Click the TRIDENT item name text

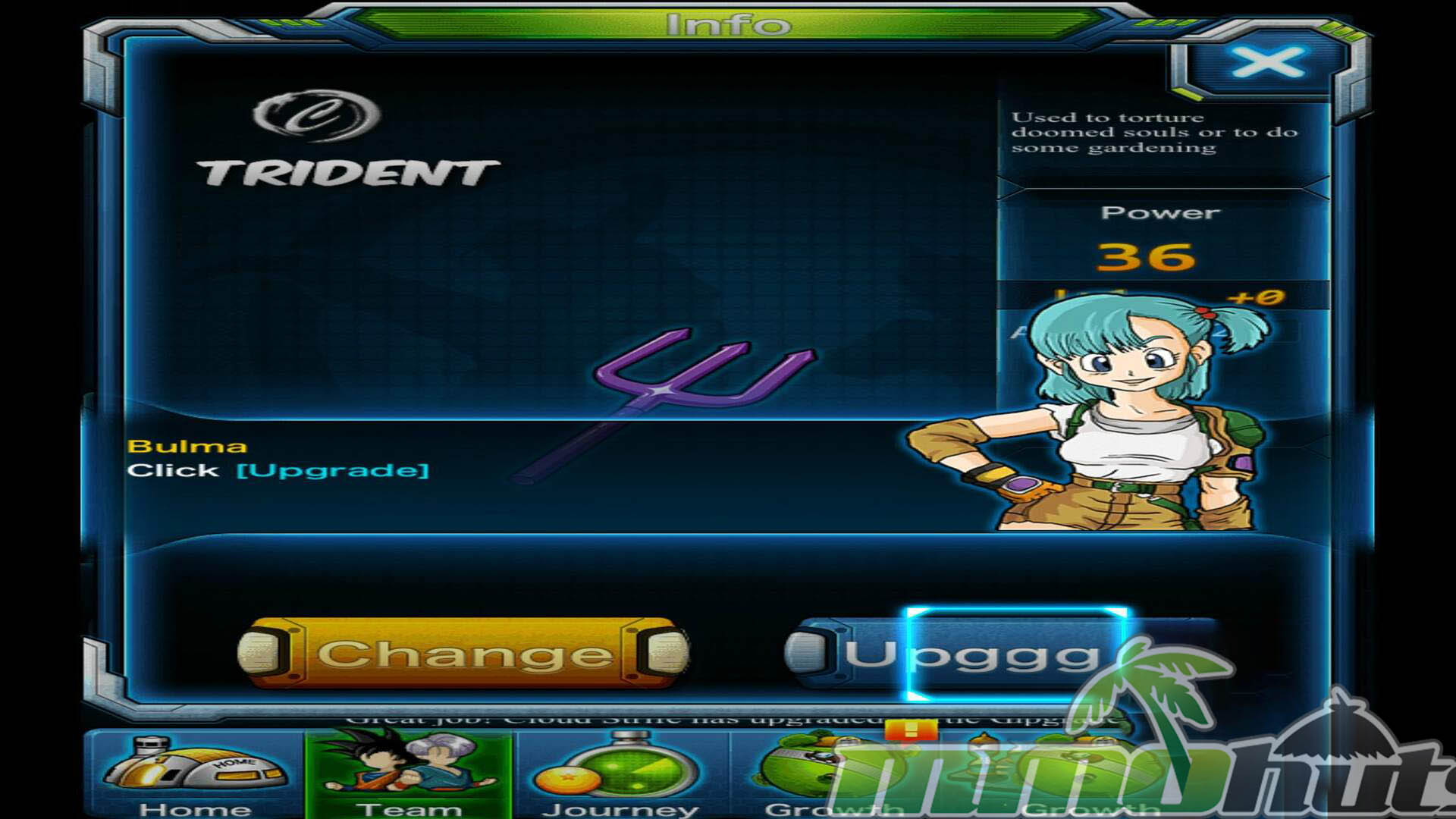pyautogui.click(x=349, y=174)
